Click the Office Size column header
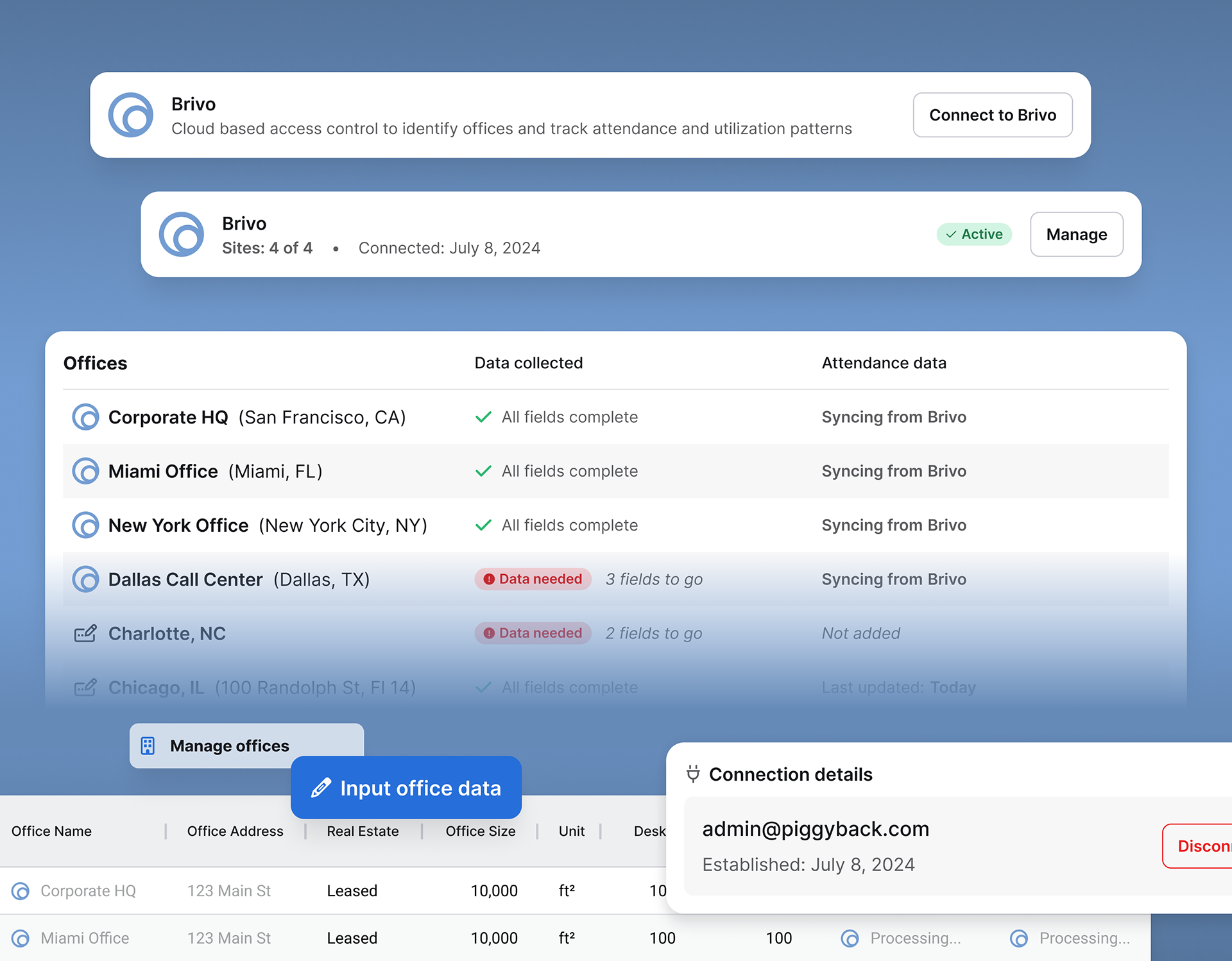1232x961 pixels. [480, 831]
